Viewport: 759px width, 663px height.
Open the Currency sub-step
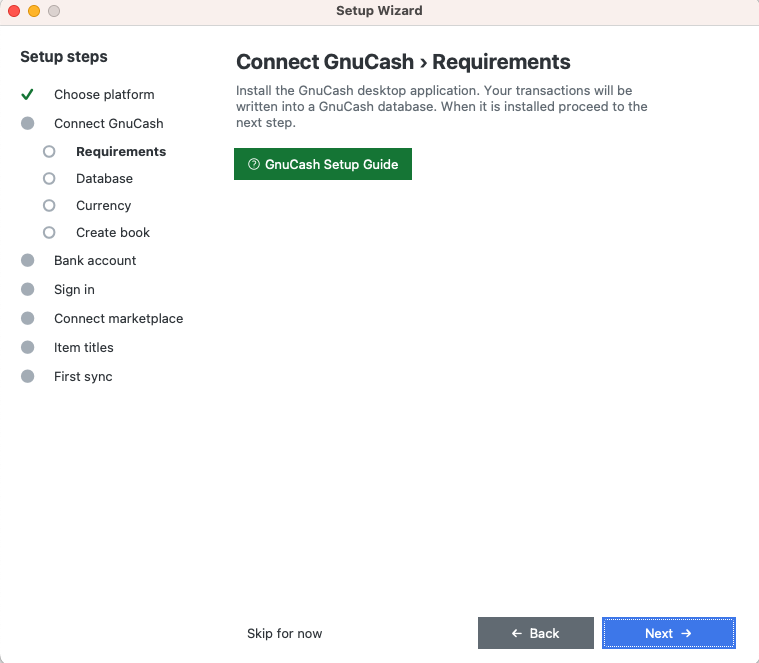(104, 206)
